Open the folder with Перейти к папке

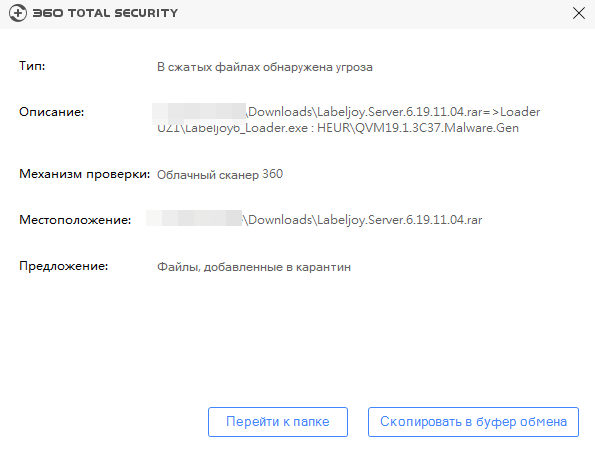(x=278, y=422)
